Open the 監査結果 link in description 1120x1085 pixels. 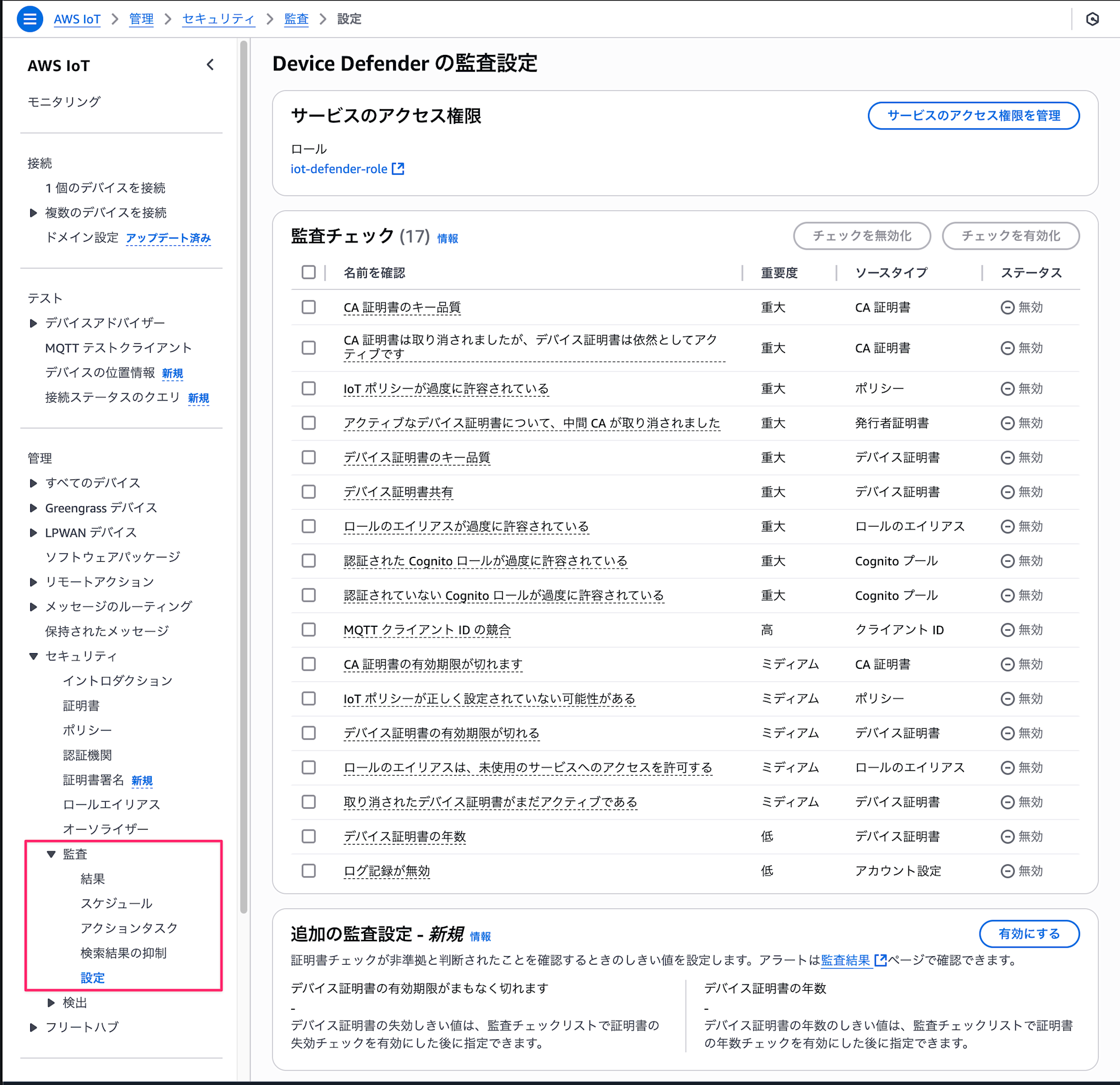click(x=845, y=960)
